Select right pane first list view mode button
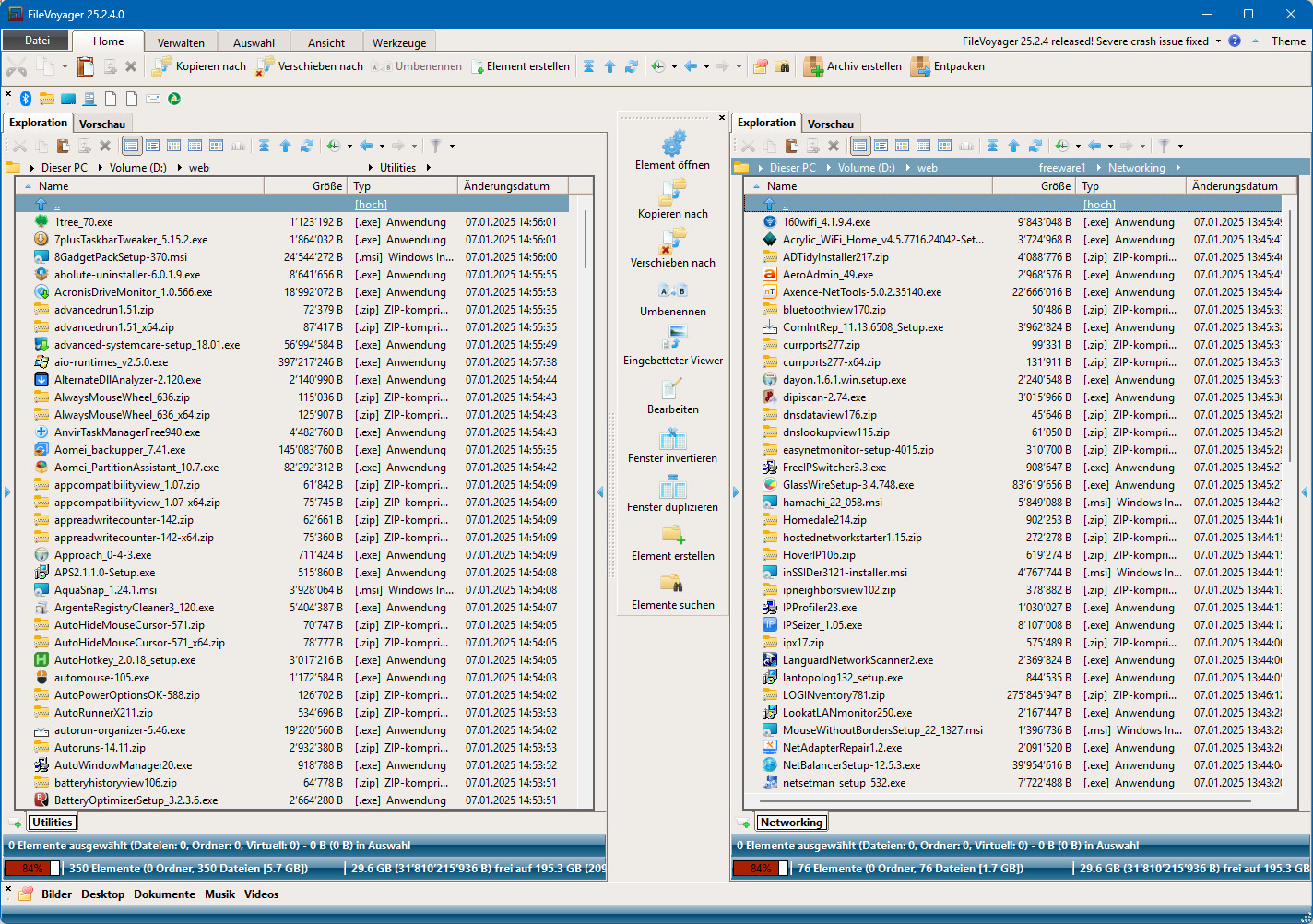Screen dimensions: 1313x924 (859, 146)
